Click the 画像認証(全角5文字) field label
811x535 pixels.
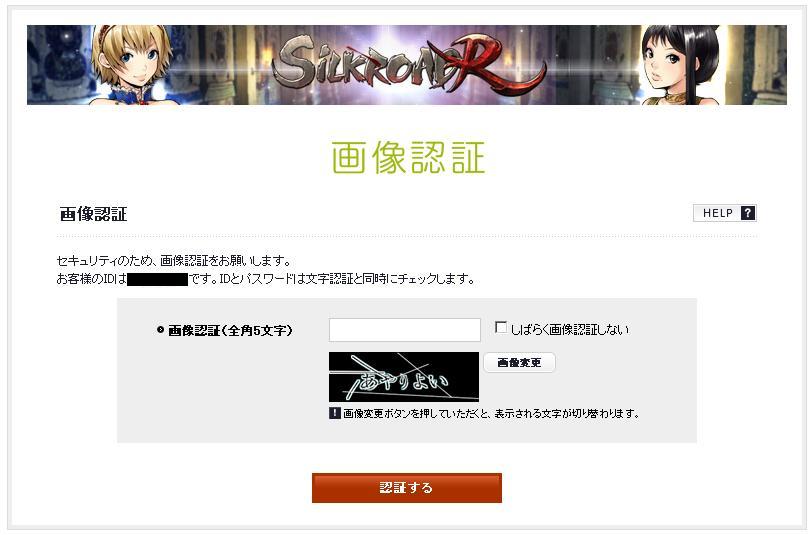pos(230,330)
